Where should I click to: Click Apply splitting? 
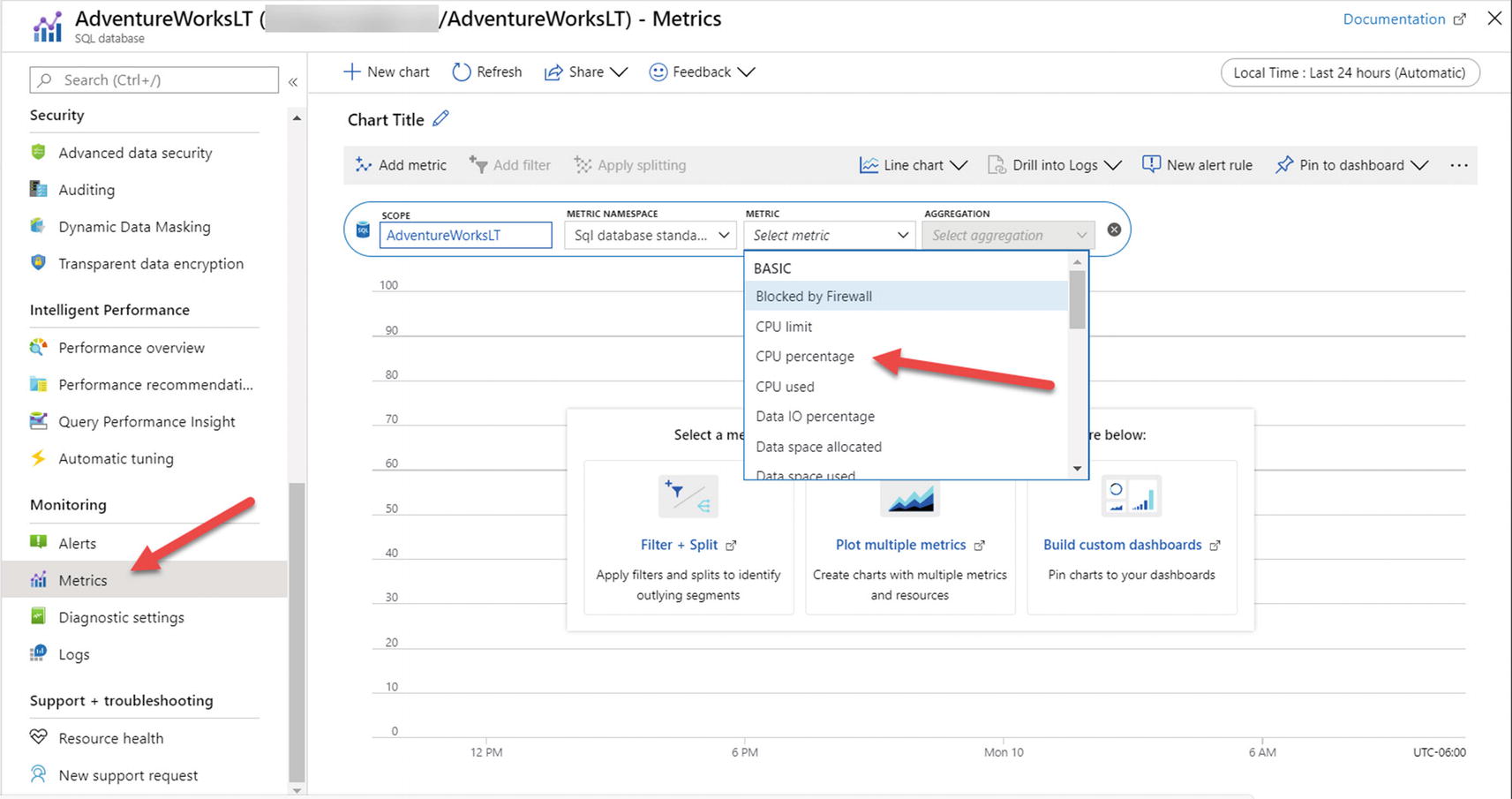click(x=630, y=165)
